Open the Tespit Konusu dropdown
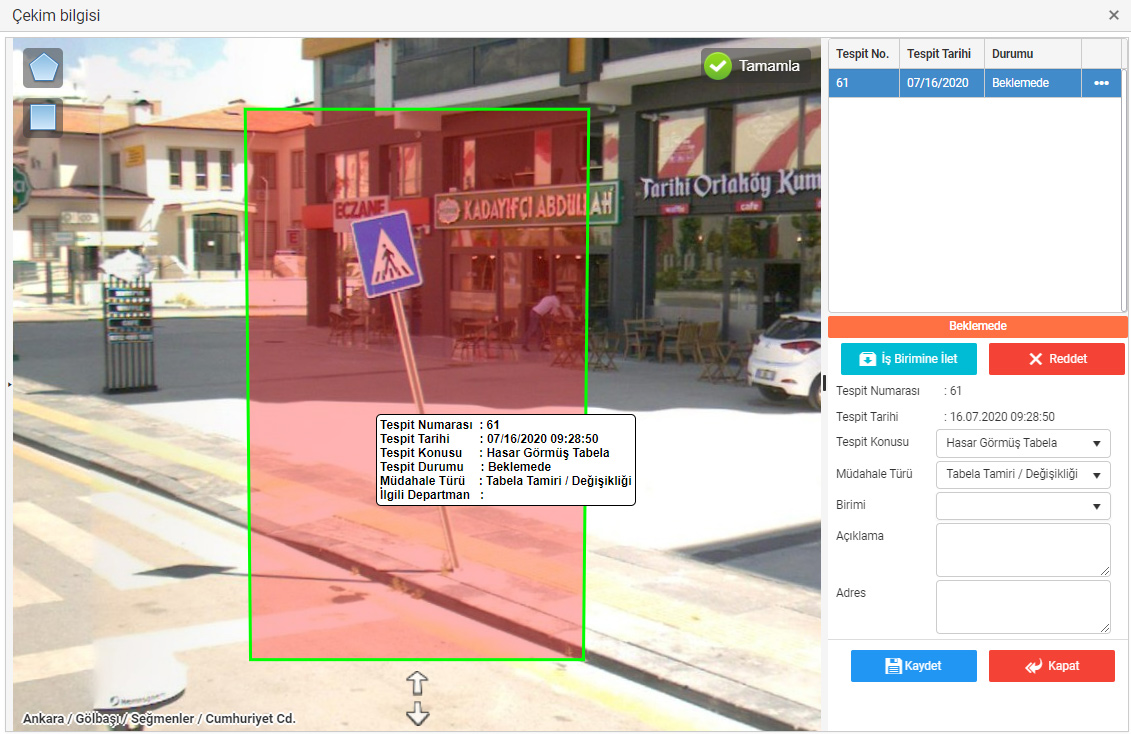The width and height of the screenshot is (1131, 734). [1022, 443]
